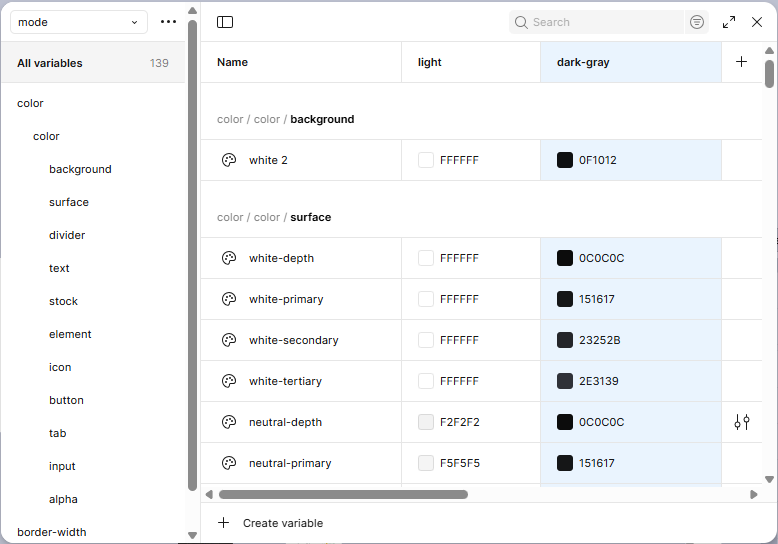Toggle the sidebar panel icon
The width and height of the screenshot is (778, 544).
(225, 22)
